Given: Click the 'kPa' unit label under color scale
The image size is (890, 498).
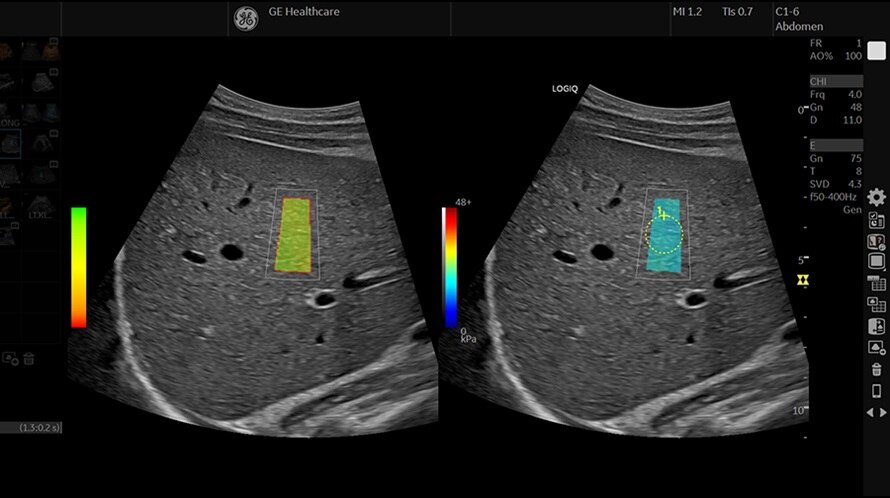Looking at the screenshot, I should 468,339.
